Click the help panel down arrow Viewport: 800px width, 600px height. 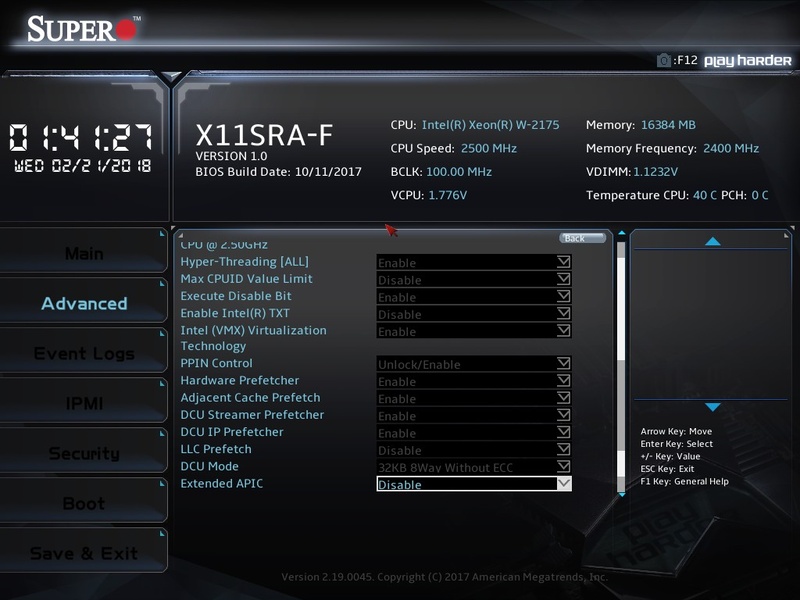(x=712, y=407)
